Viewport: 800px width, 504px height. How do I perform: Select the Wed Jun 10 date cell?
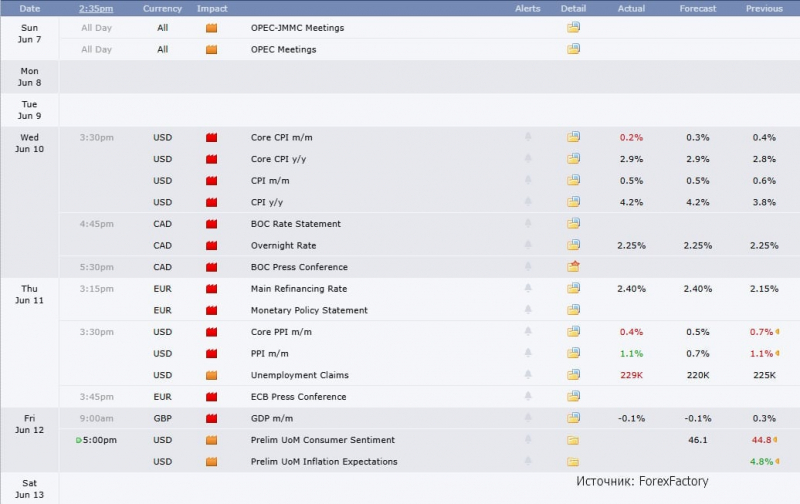[x=30, y=143]
